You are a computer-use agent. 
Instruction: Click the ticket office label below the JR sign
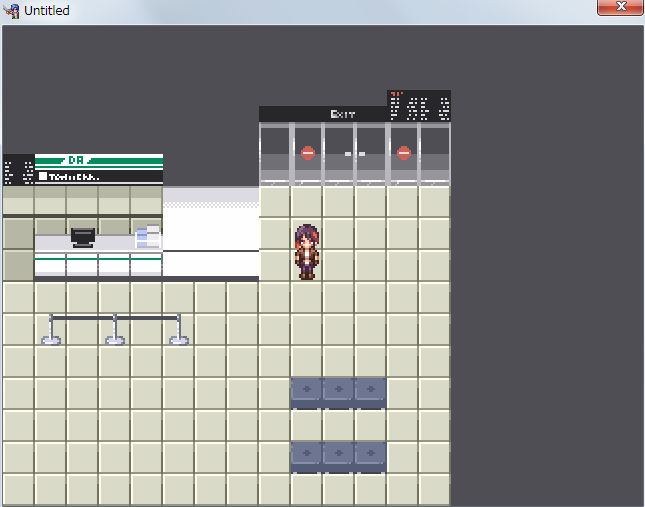(99, 177)
